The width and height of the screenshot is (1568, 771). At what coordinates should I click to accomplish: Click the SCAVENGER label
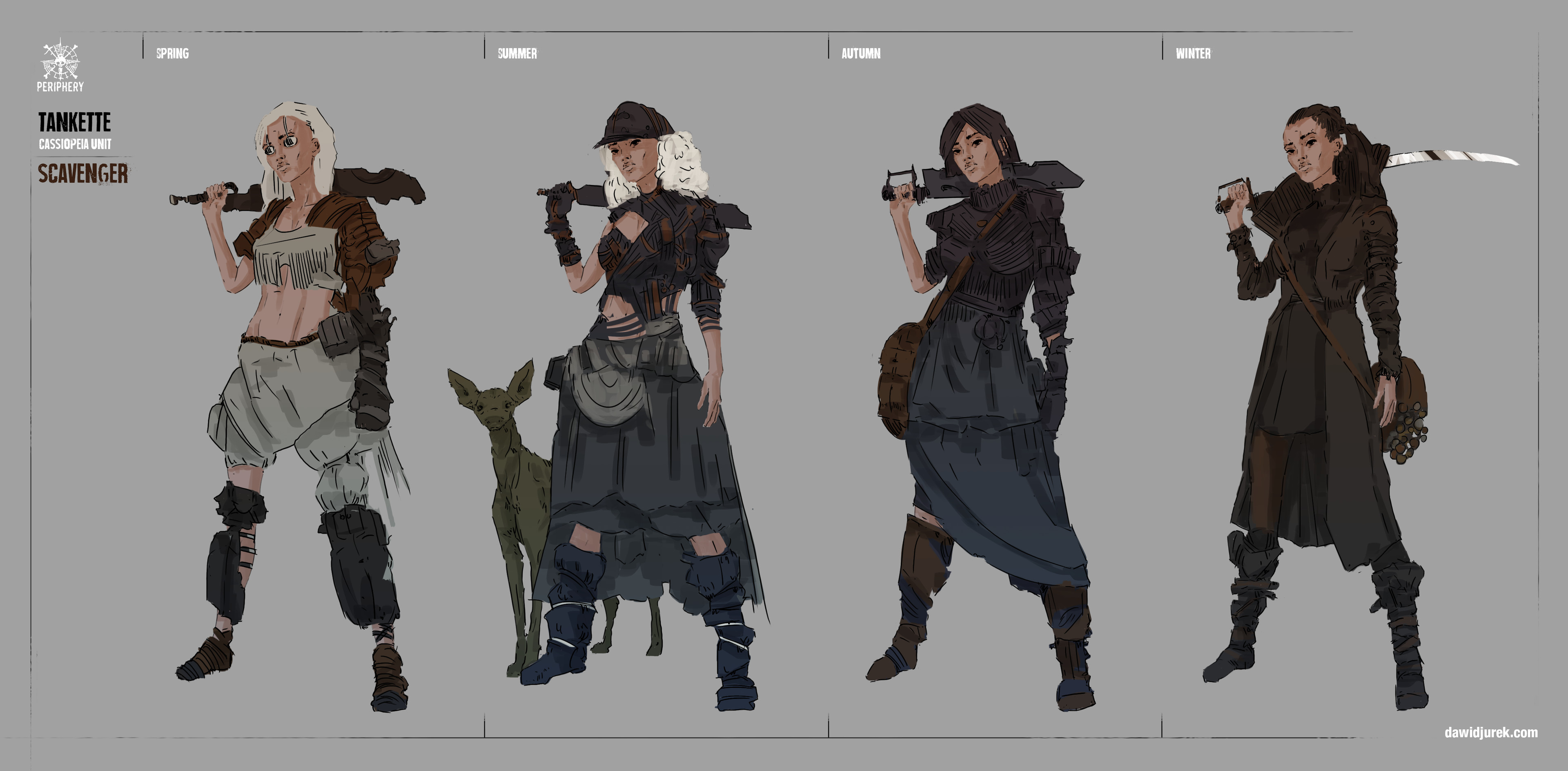tap(83, 174)
